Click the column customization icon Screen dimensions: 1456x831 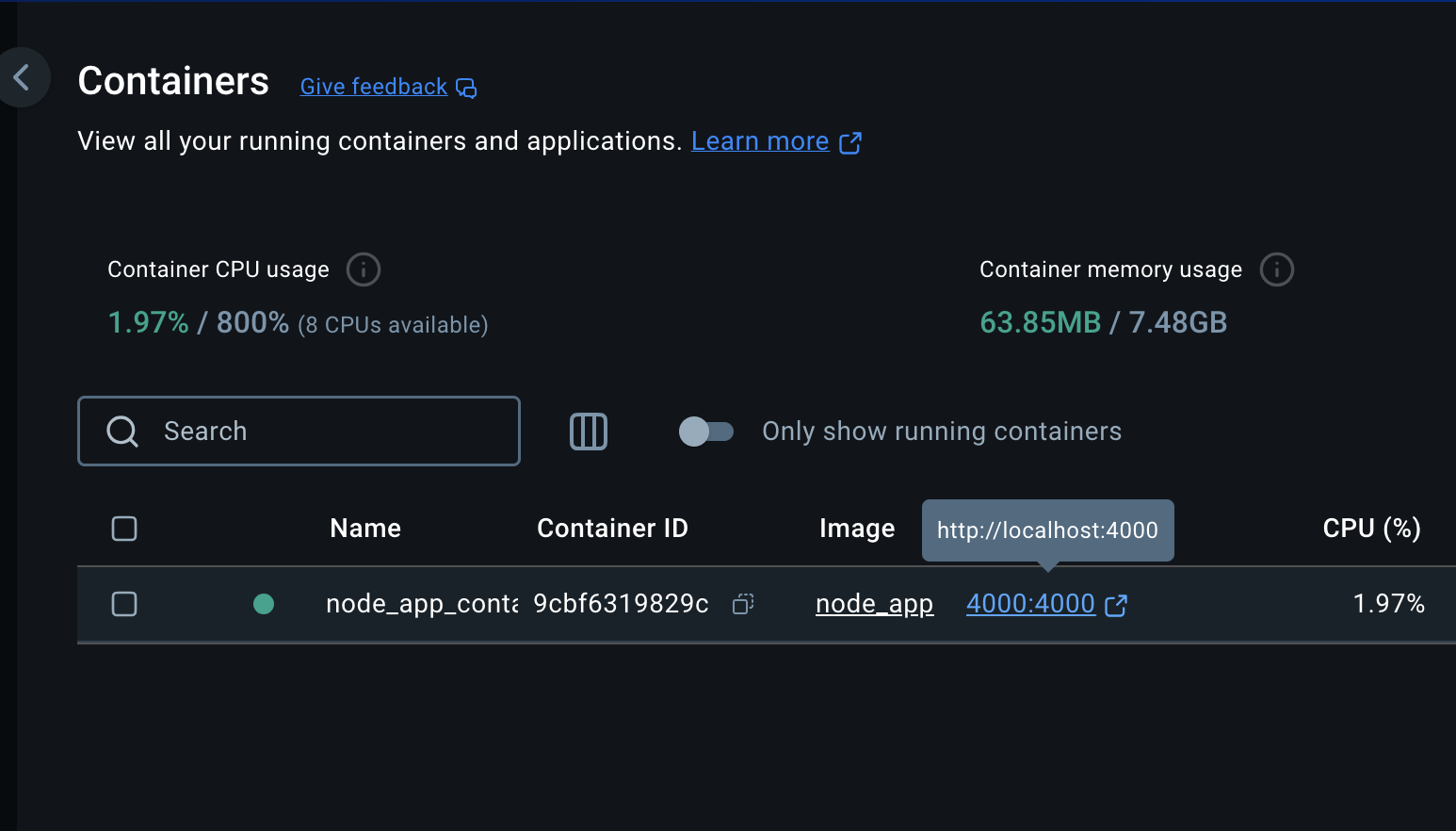point(588,431)
